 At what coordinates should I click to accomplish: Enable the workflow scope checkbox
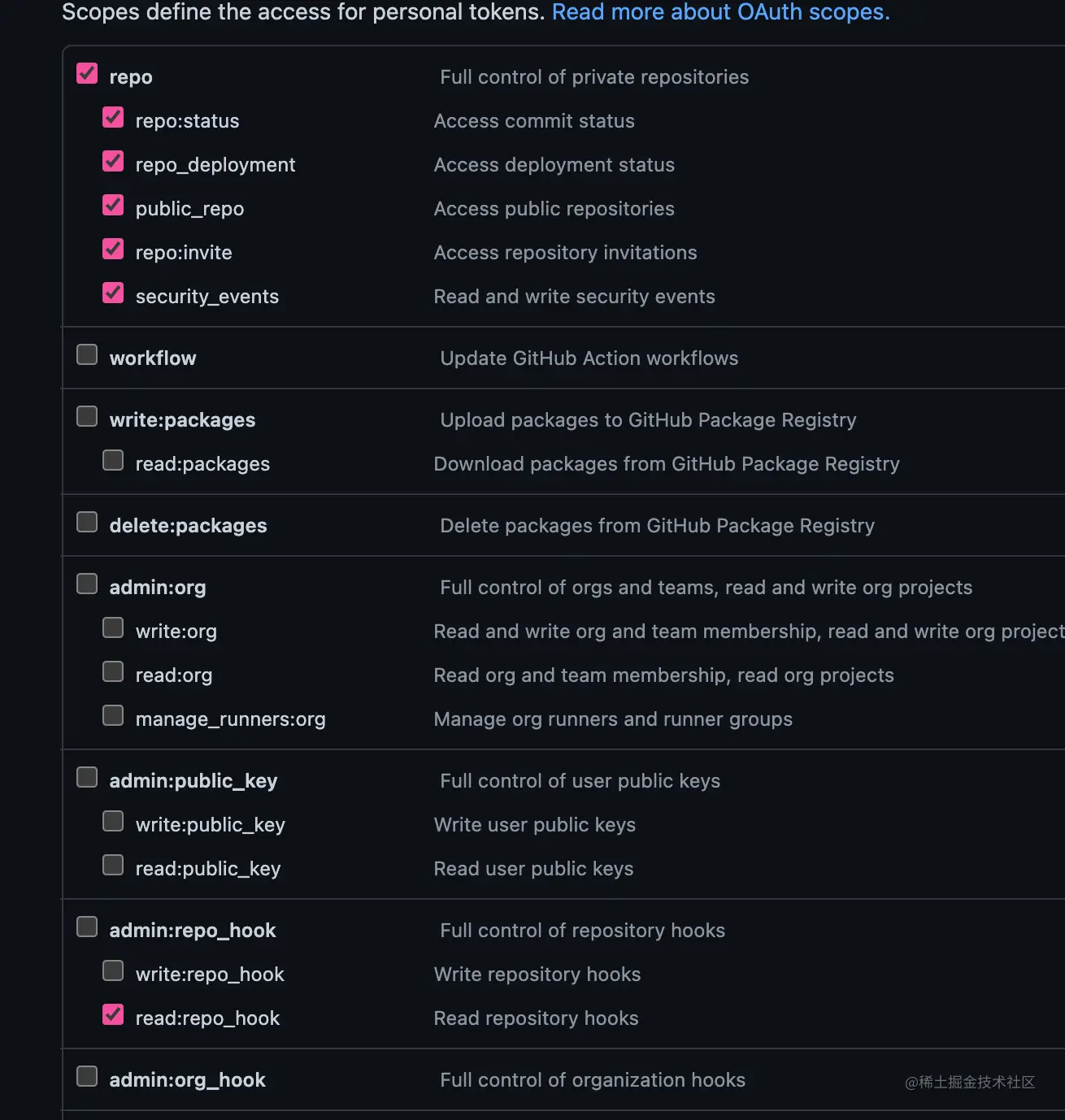[x=87, y=355]
